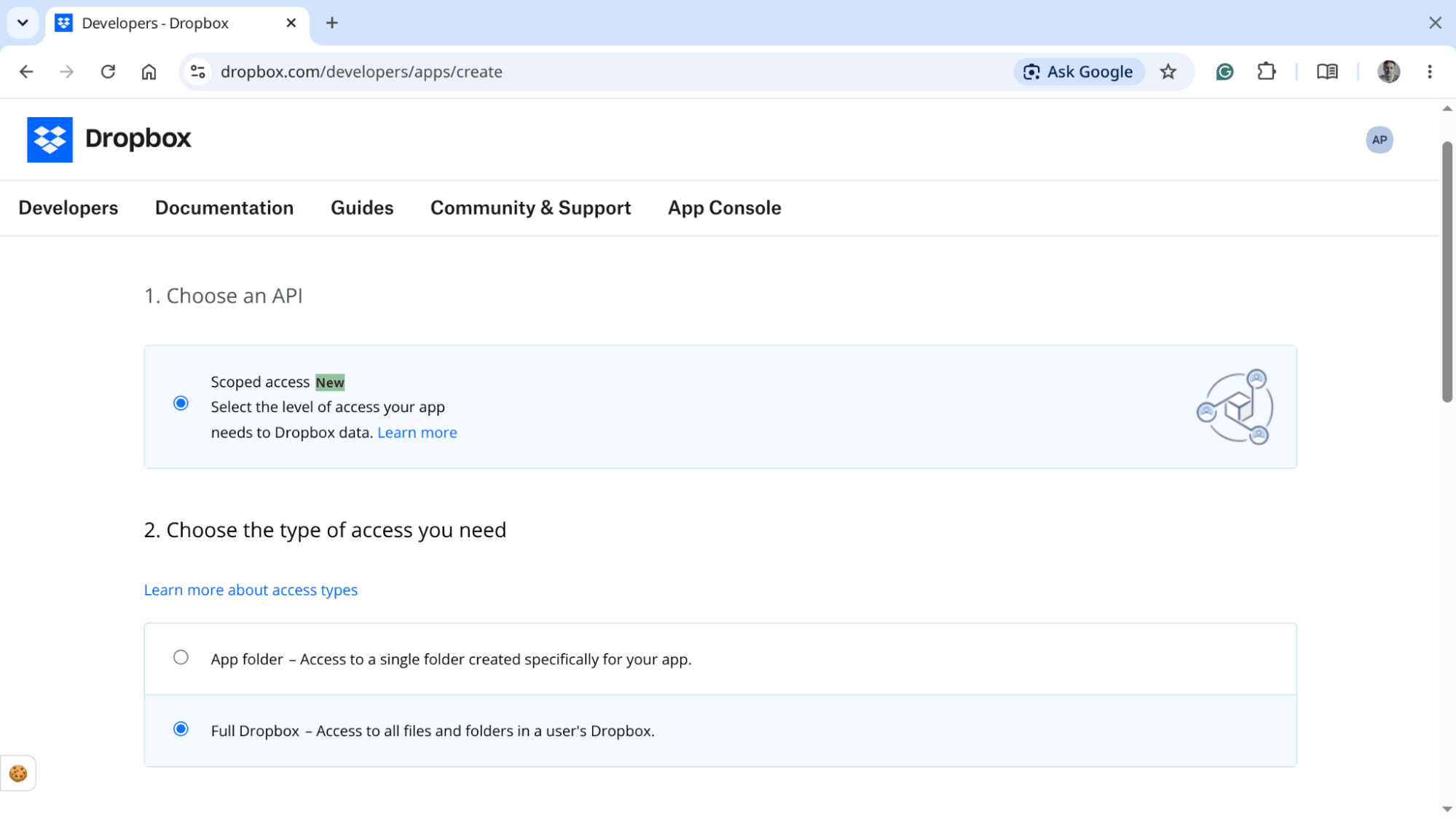1456x819 pixels.
Task: Open a new browser tab
Action: pyautogui.click(x=332, y=23)
